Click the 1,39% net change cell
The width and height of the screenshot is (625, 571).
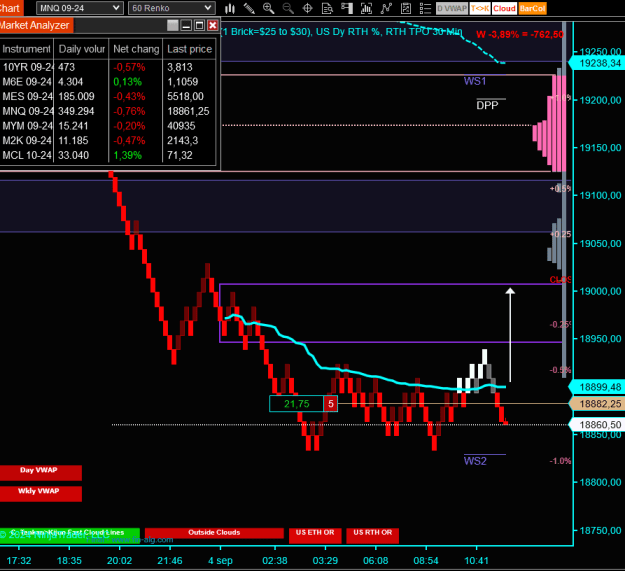136,155
